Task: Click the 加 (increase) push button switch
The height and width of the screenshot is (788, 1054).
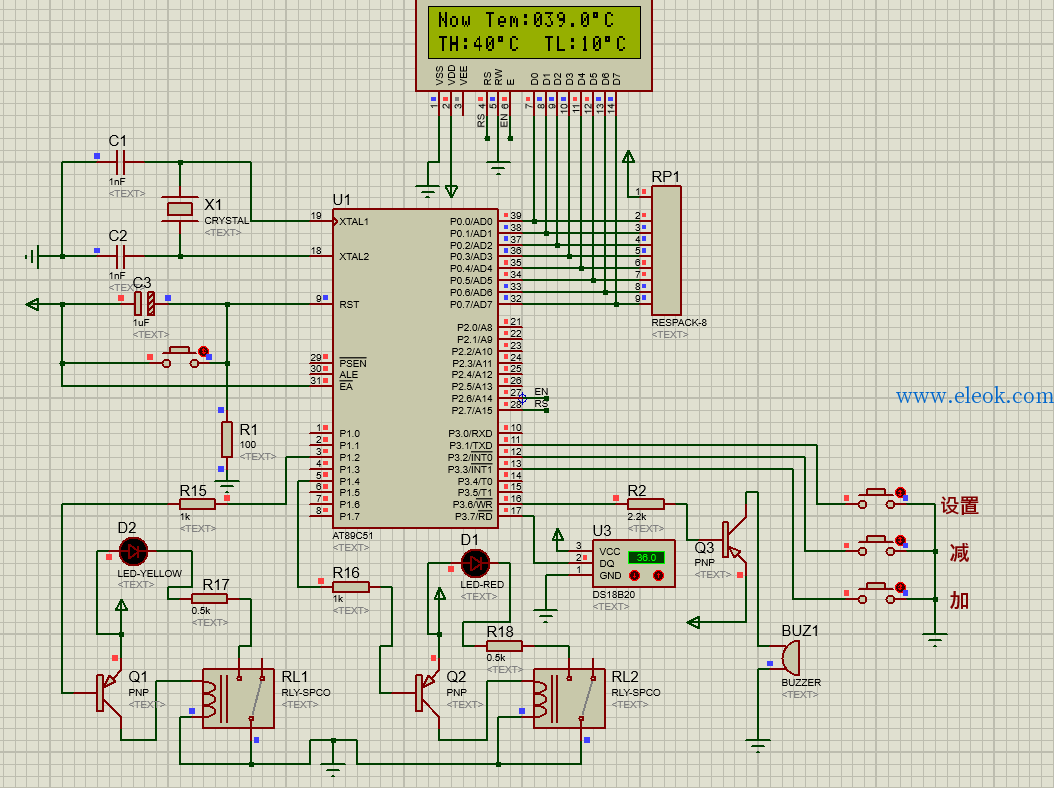Action: [x=876, y=592]
